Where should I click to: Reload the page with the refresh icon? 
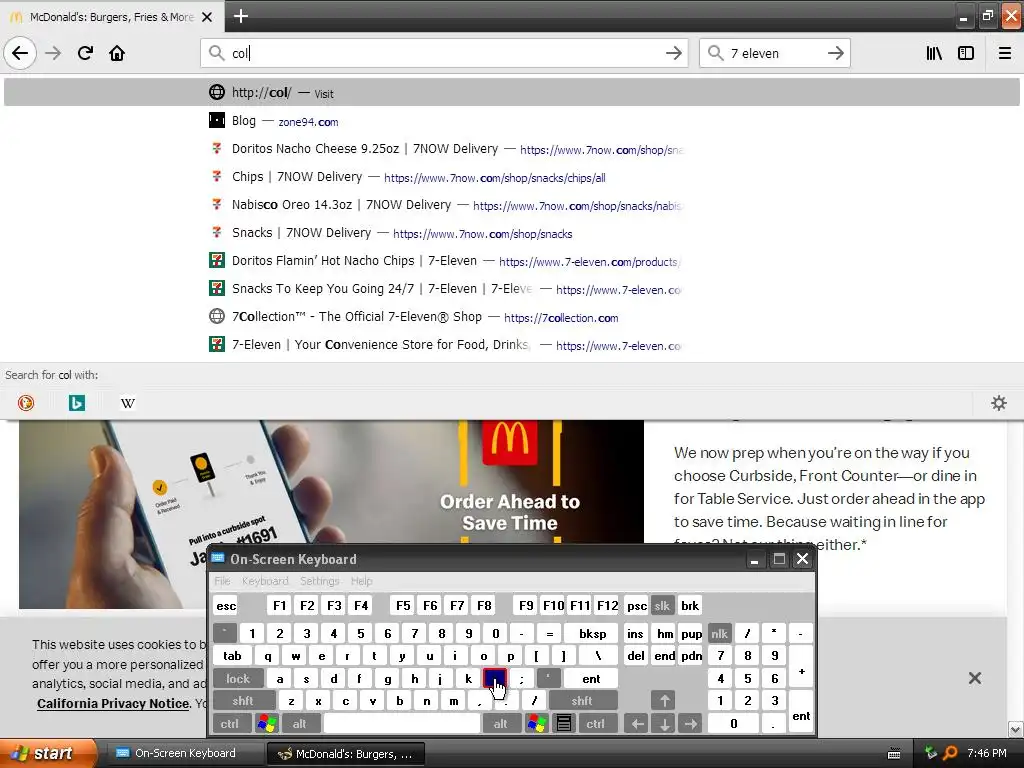click(85, 53)
